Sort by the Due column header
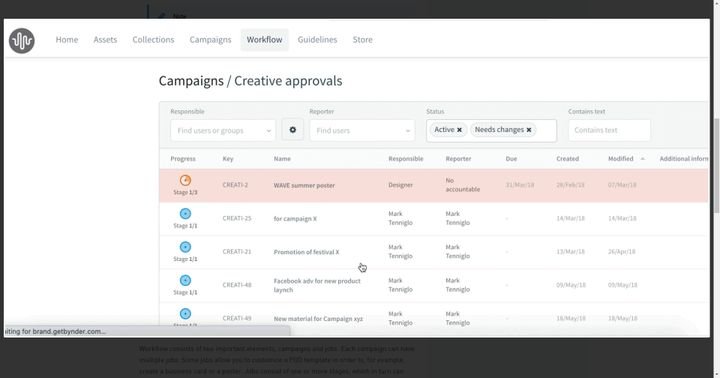This screenshot has height=378, width=720. coord(511,159)
